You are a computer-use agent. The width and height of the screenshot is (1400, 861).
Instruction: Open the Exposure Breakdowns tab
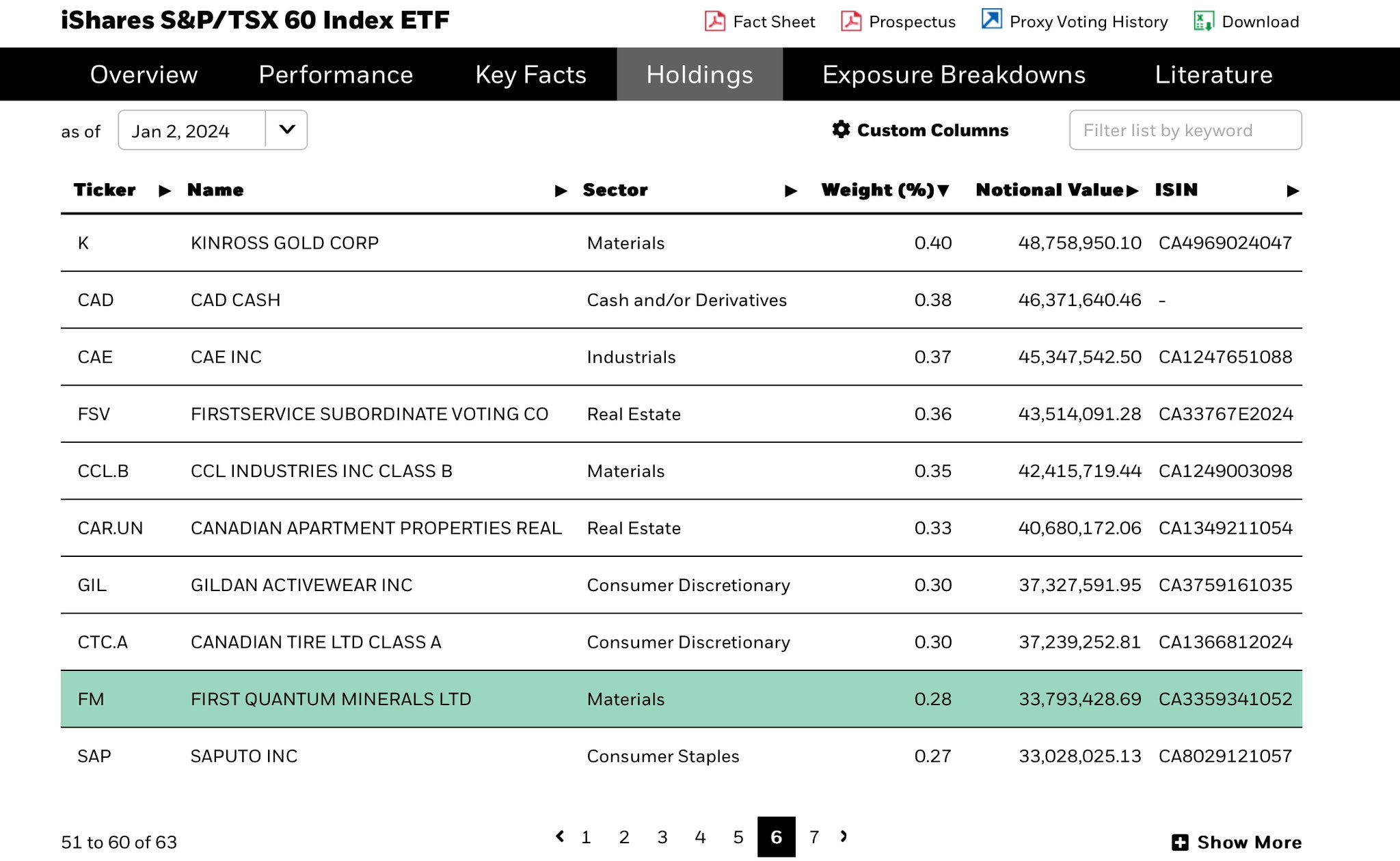[954, 74]
